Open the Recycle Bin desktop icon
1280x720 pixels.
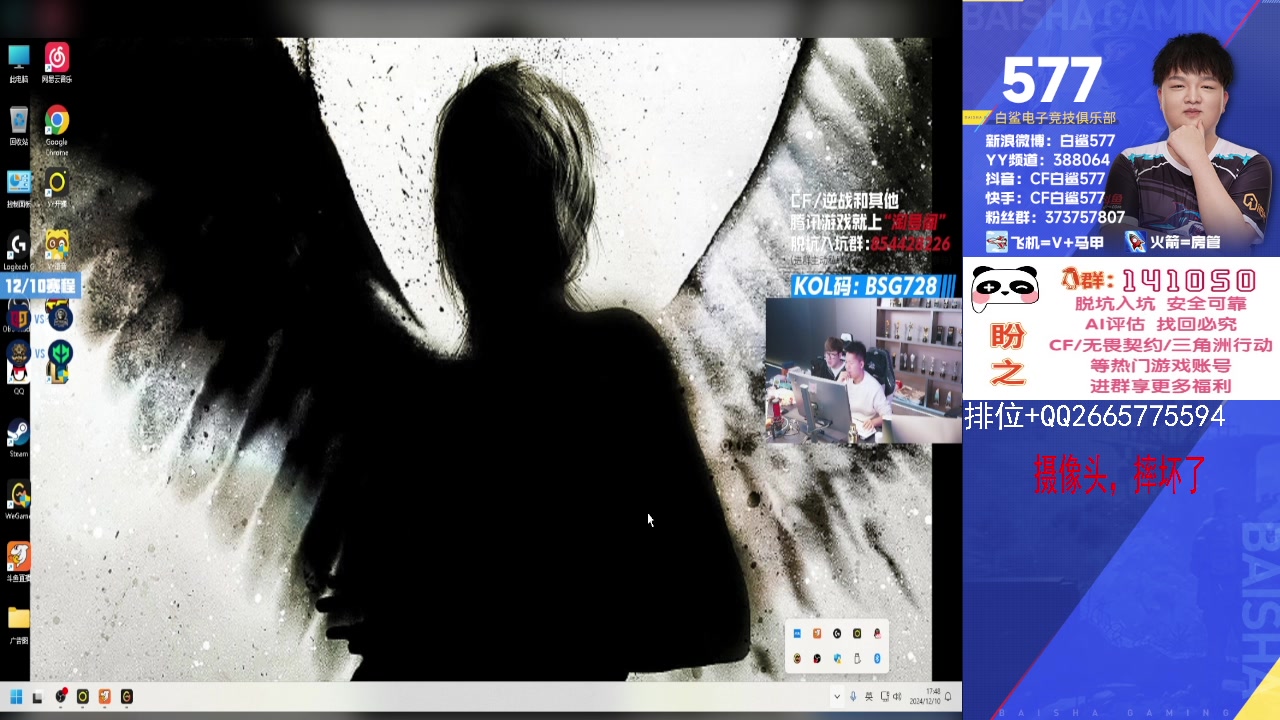18,125
